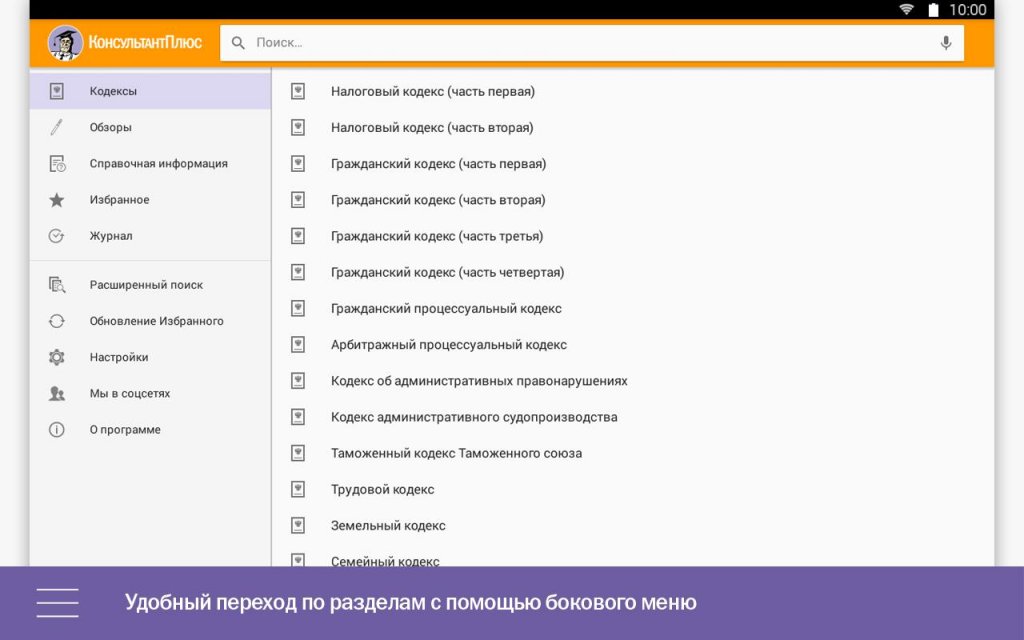Click document icon beside Трудовой кодекс

pyautogui.click(x=298, y=489)
